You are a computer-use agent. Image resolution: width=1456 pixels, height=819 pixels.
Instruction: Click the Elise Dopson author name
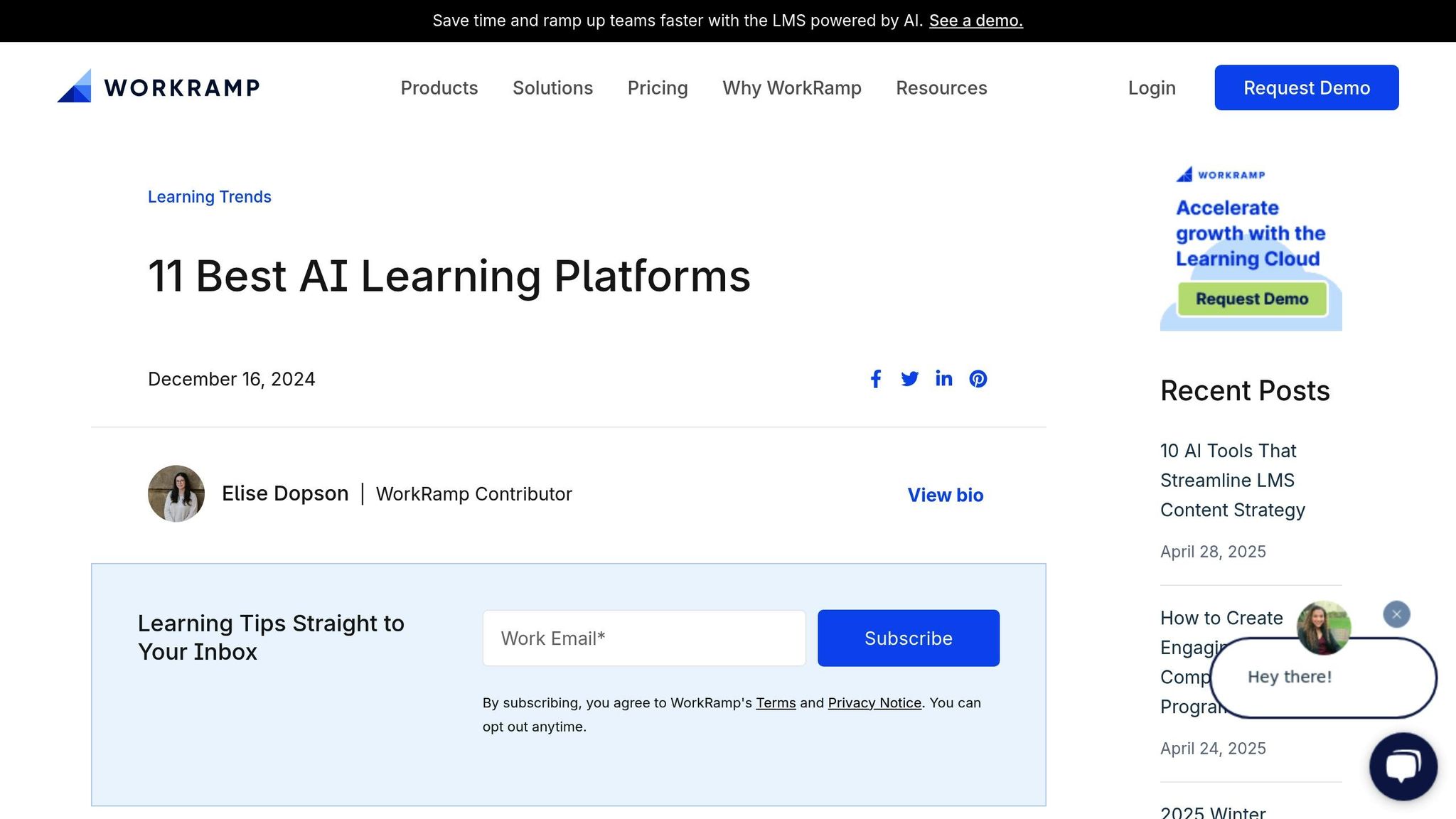tap(285, 493)
